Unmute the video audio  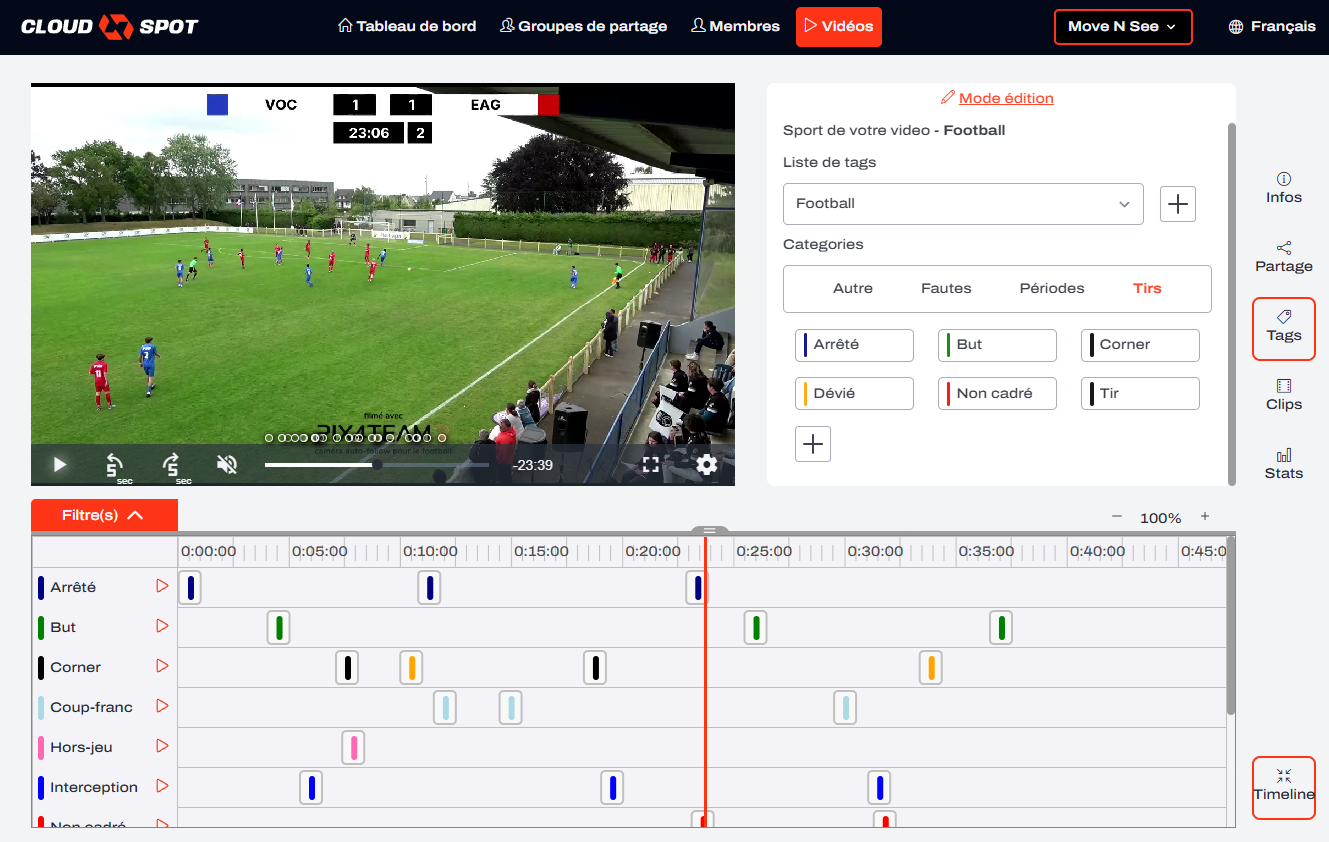click(x=228, y=464)
